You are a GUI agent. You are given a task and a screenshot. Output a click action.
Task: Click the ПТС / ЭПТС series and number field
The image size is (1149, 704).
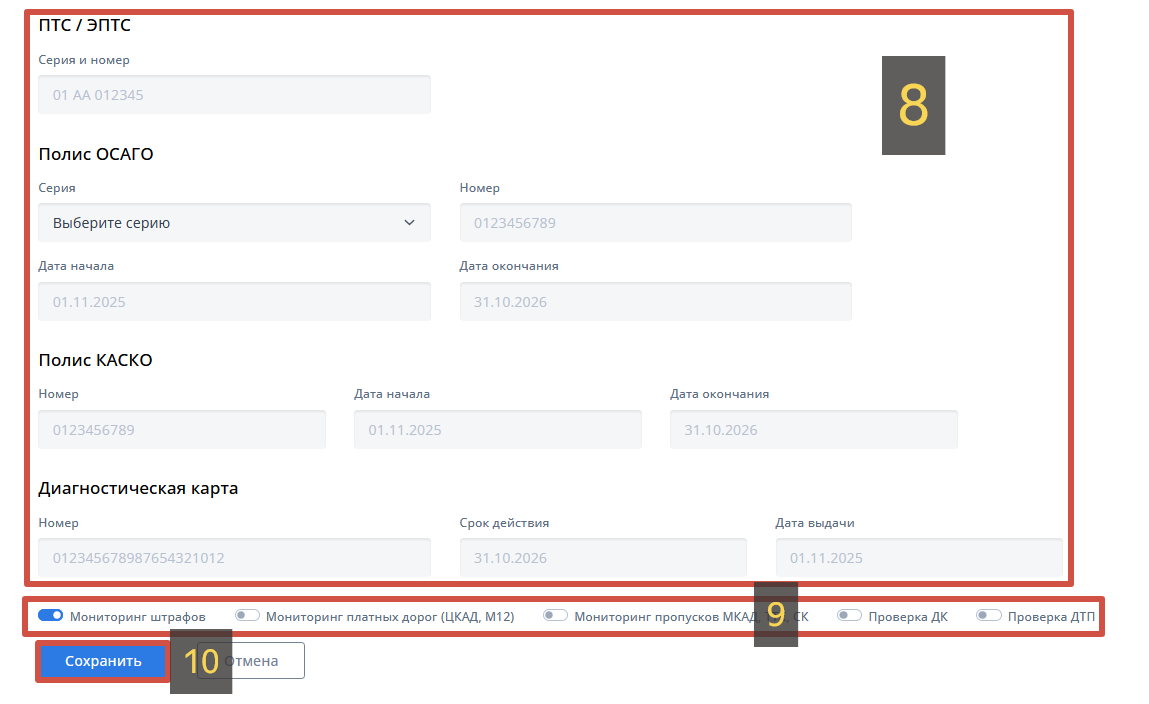pyautogui.click(x=234, y=95)
